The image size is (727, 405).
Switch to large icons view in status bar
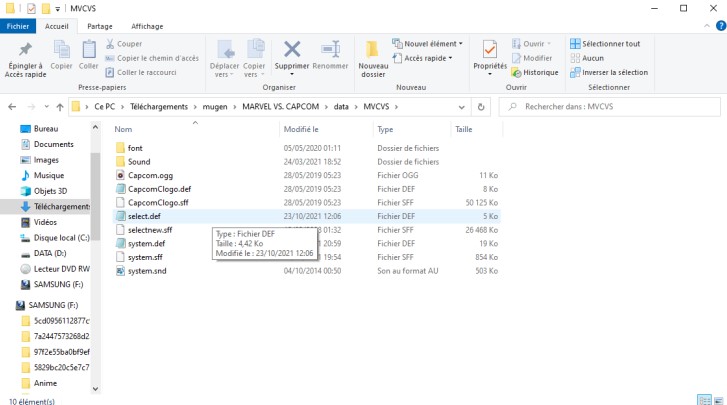tap(719, 400)
